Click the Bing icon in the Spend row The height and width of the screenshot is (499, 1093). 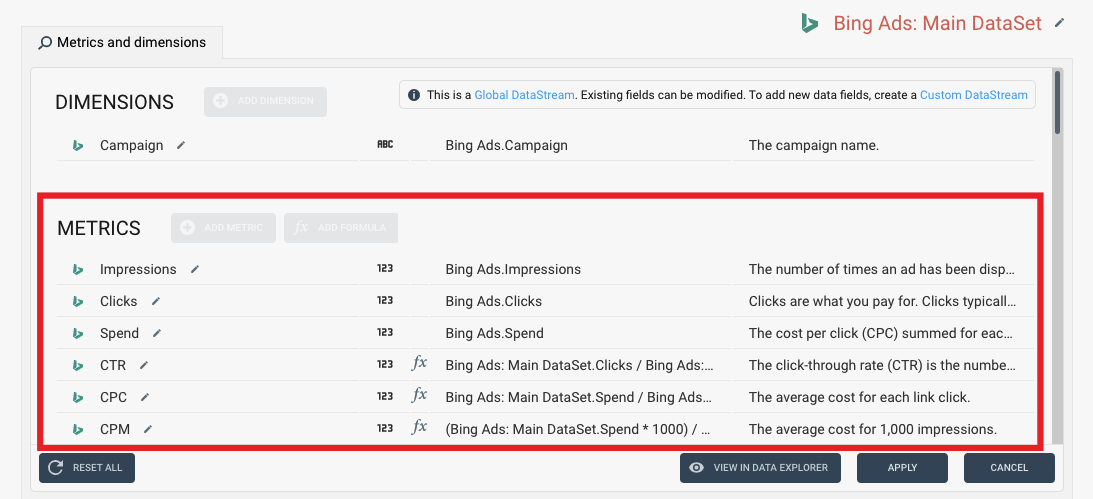(78, 334)
